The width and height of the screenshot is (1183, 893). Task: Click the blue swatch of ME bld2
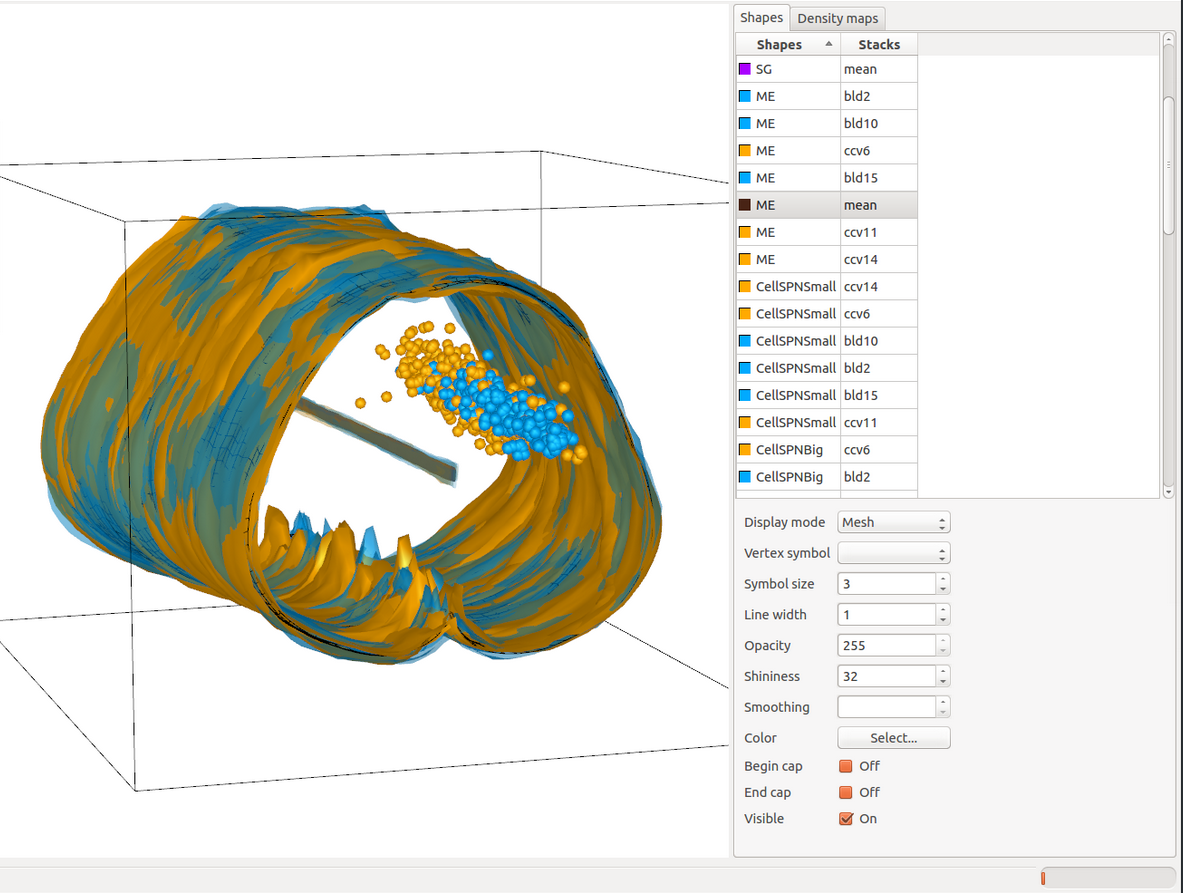(x=744, y=96)
